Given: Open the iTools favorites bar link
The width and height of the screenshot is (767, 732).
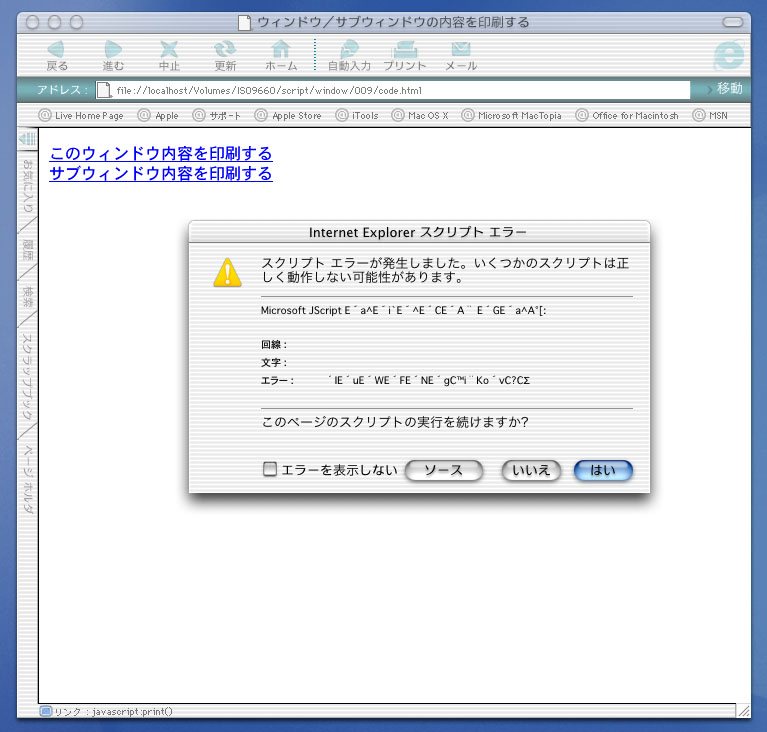Looking at the screenshot, I should [x=357, y=115].
